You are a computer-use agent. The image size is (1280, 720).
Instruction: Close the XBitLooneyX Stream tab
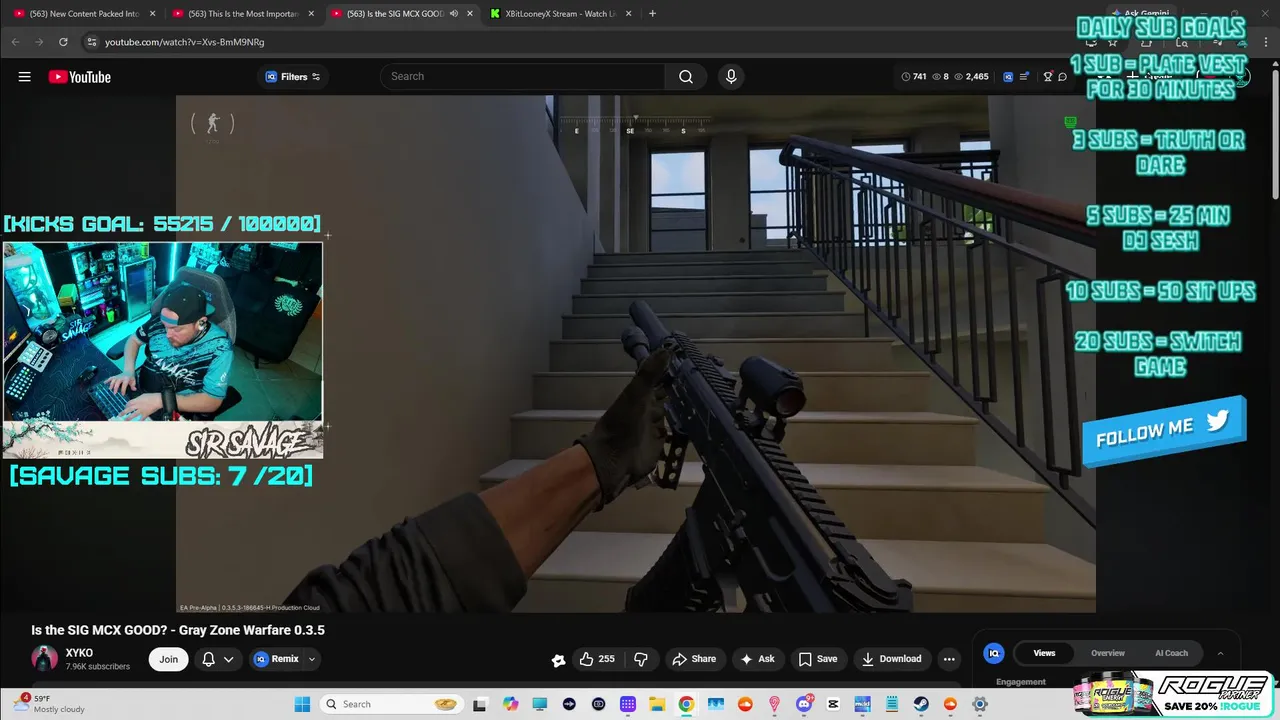pyautogui.click(x=628, y=14)
